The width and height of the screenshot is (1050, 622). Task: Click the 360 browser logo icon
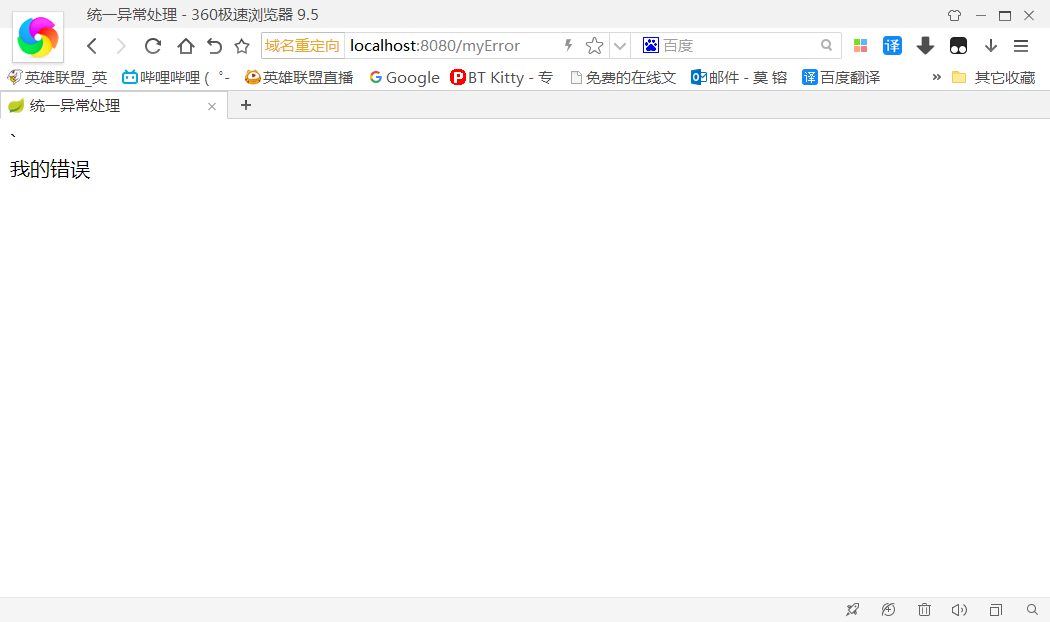pos(38,37)
